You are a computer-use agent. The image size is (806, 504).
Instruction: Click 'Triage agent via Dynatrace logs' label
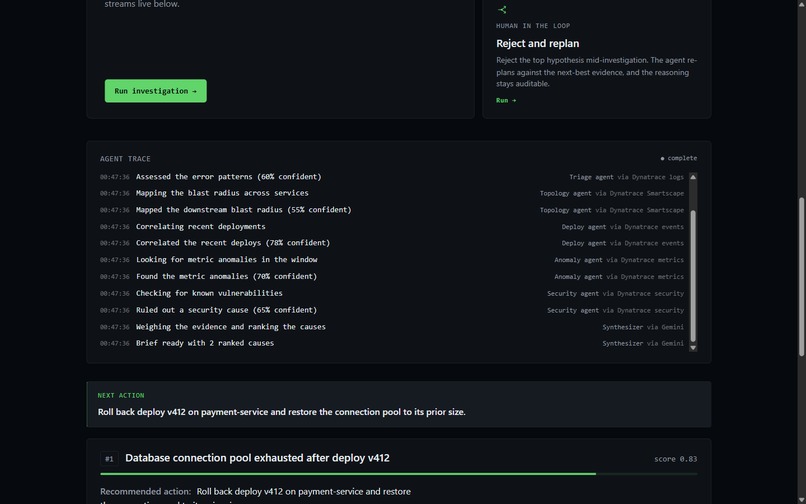(x=626, y=177)
